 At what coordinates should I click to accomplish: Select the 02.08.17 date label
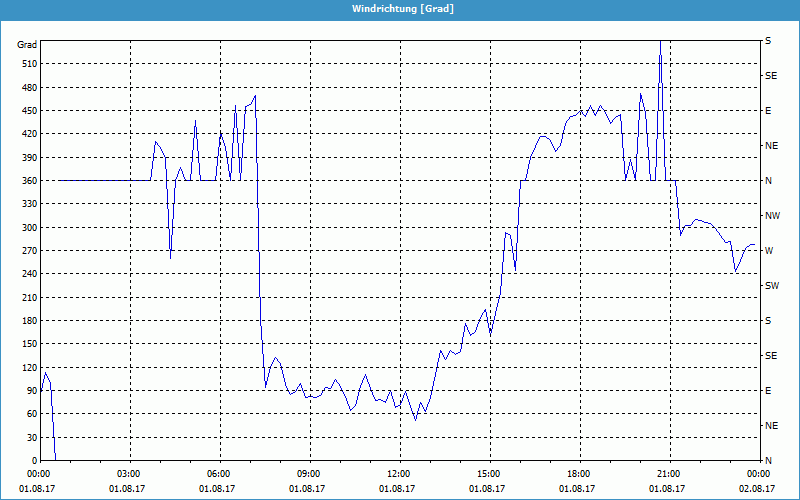tap(757, 489)
